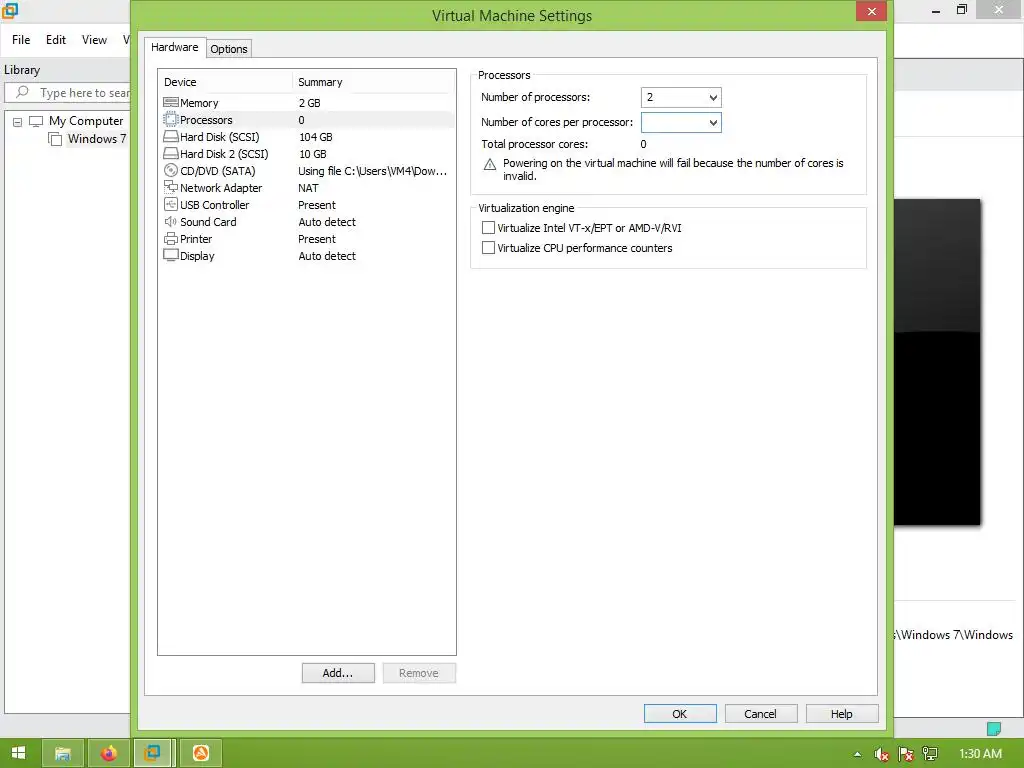Click the USB Controller icon
The height and width of the screenshot is (768, 1024).
(x=170, y=204)
